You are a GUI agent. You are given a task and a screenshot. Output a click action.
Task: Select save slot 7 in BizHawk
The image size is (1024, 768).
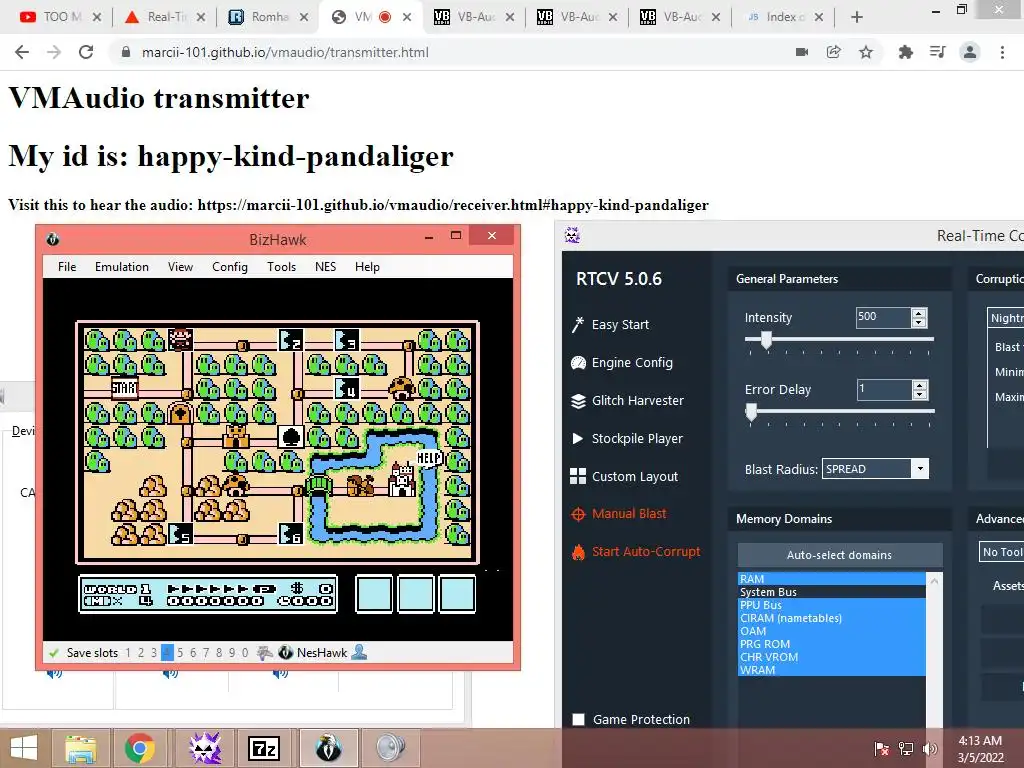tap(206, 652)
